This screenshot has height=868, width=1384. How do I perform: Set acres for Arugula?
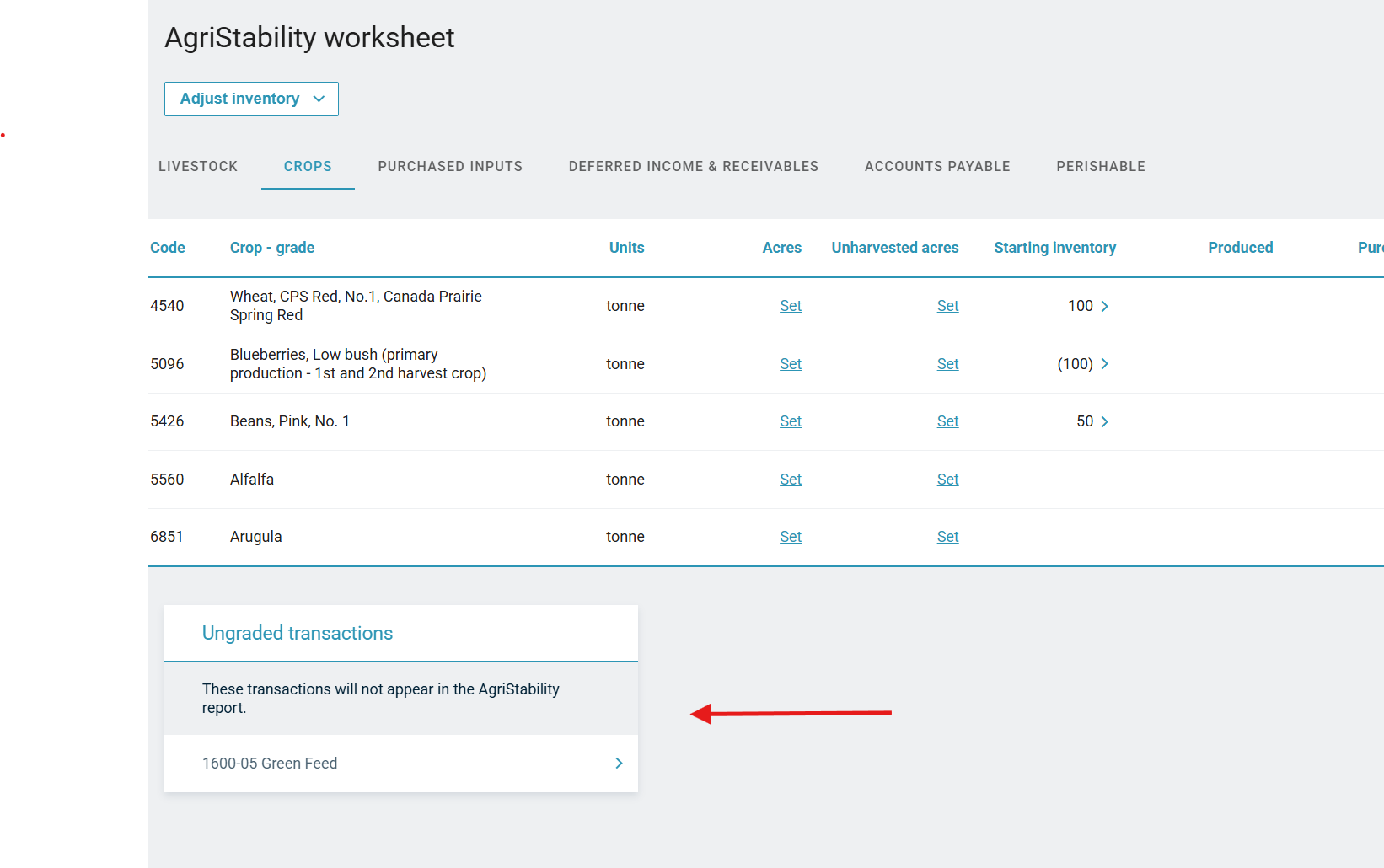tap(790, 537)
